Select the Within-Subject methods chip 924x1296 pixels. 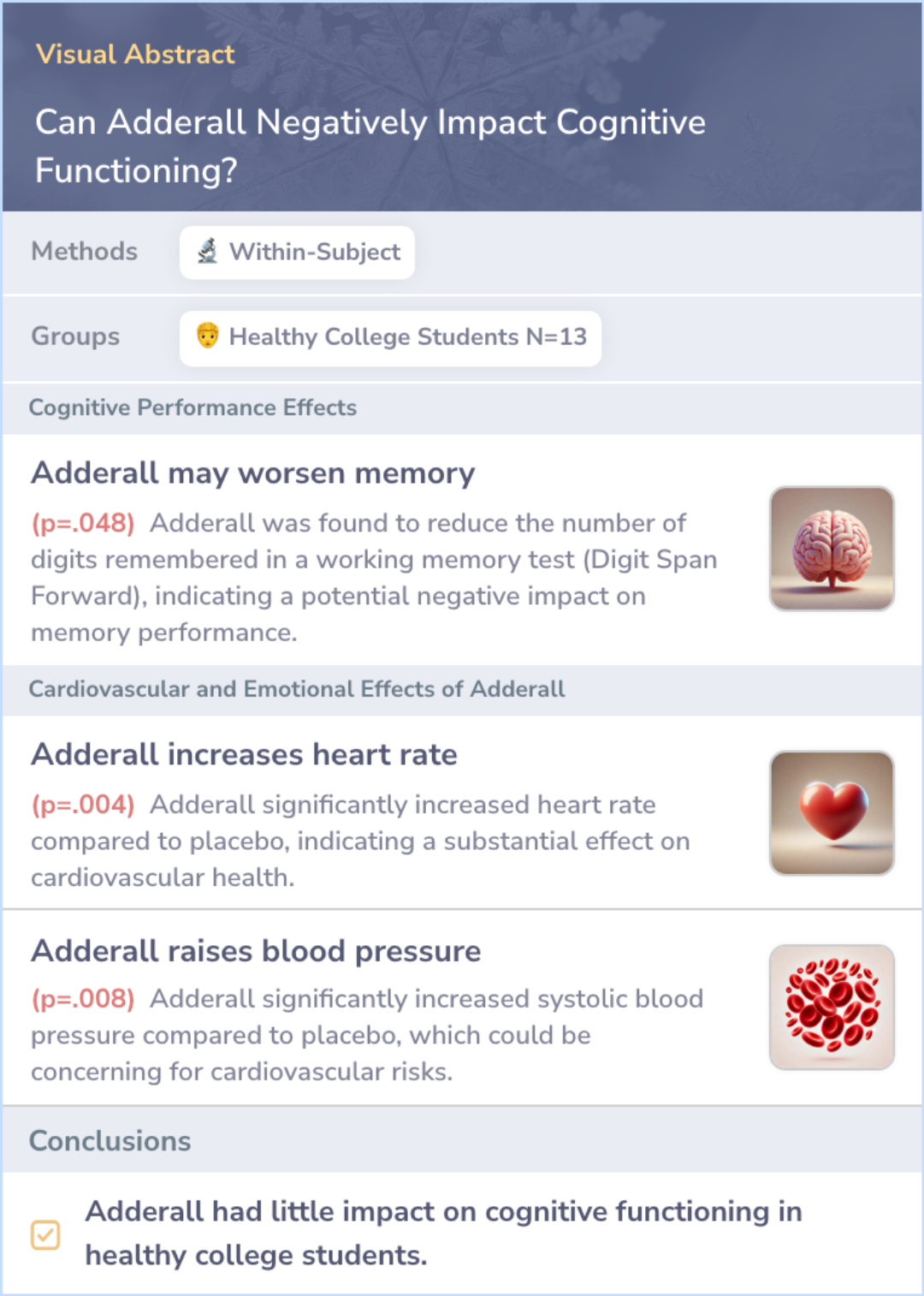(297, 253)
